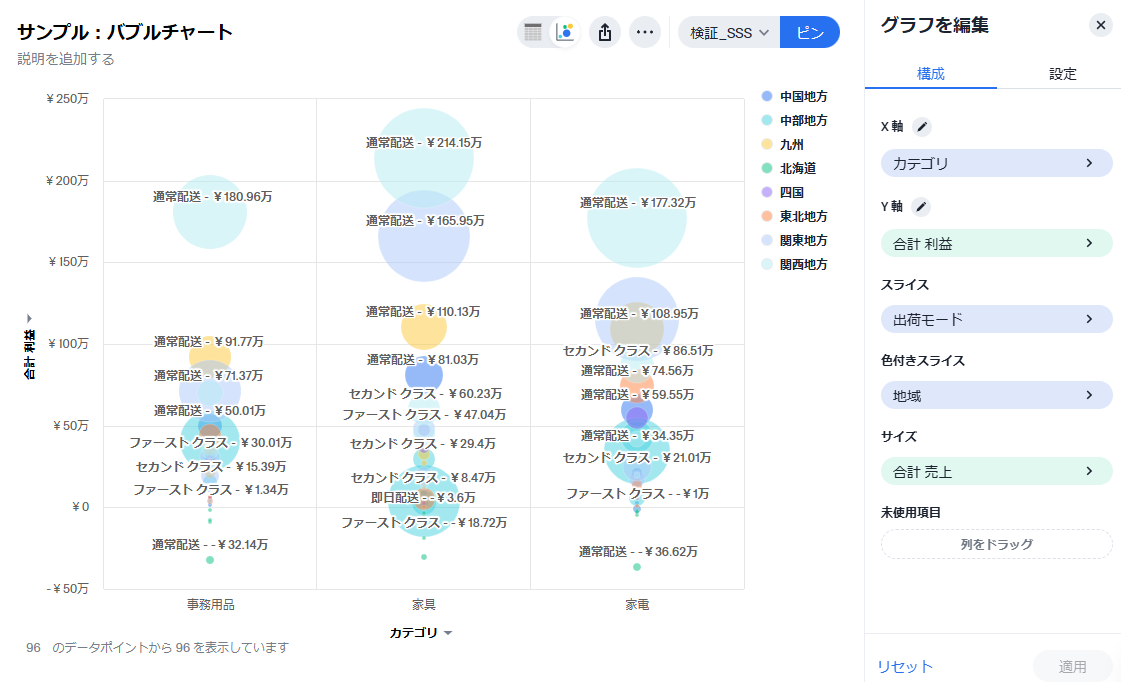Switch to chart view icon
Screen dimensions: 1121x682
tap(565, 32)
